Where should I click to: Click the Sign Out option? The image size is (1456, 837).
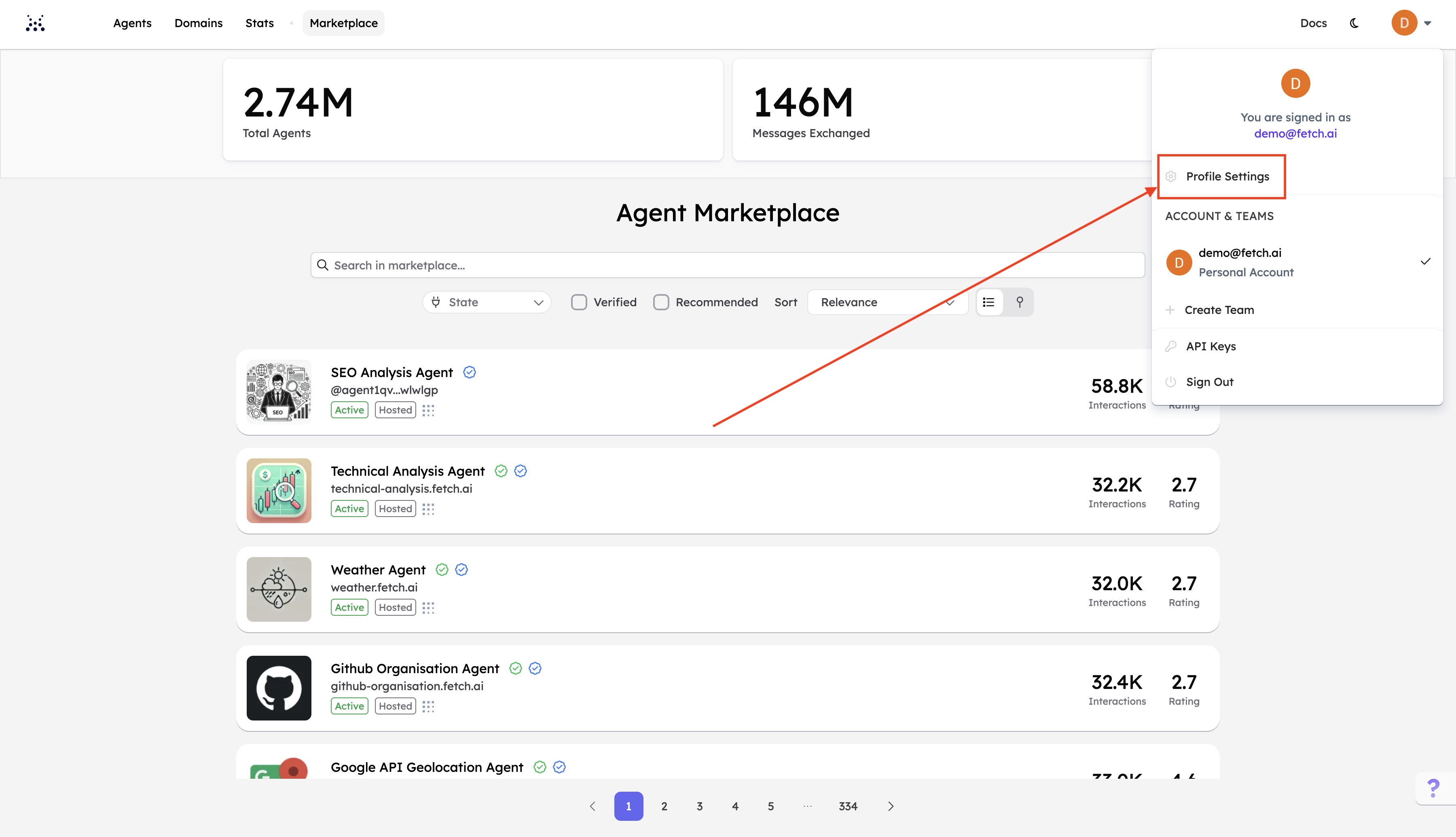(x=1209, y=382)
